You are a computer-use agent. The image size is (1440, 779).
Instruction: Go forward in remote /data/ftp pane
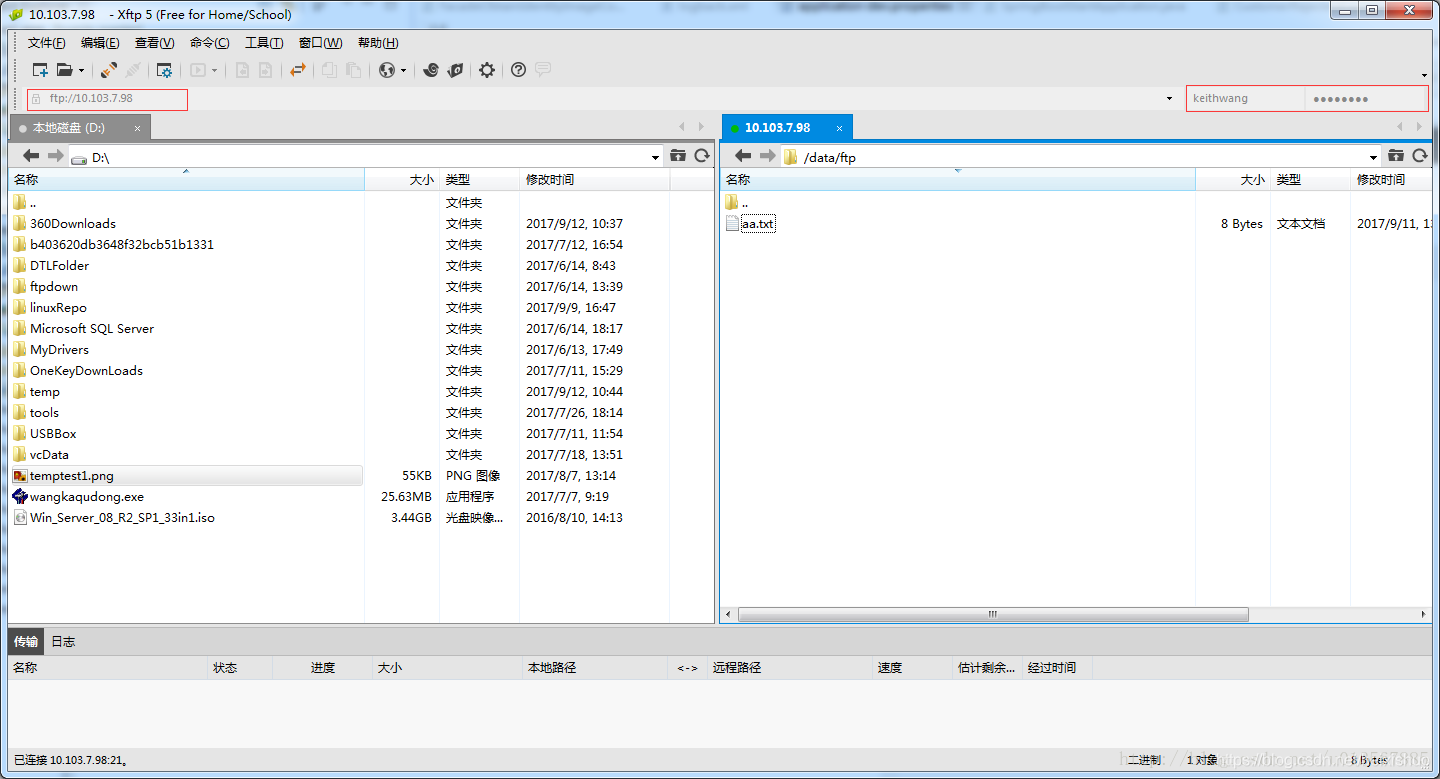767,156
